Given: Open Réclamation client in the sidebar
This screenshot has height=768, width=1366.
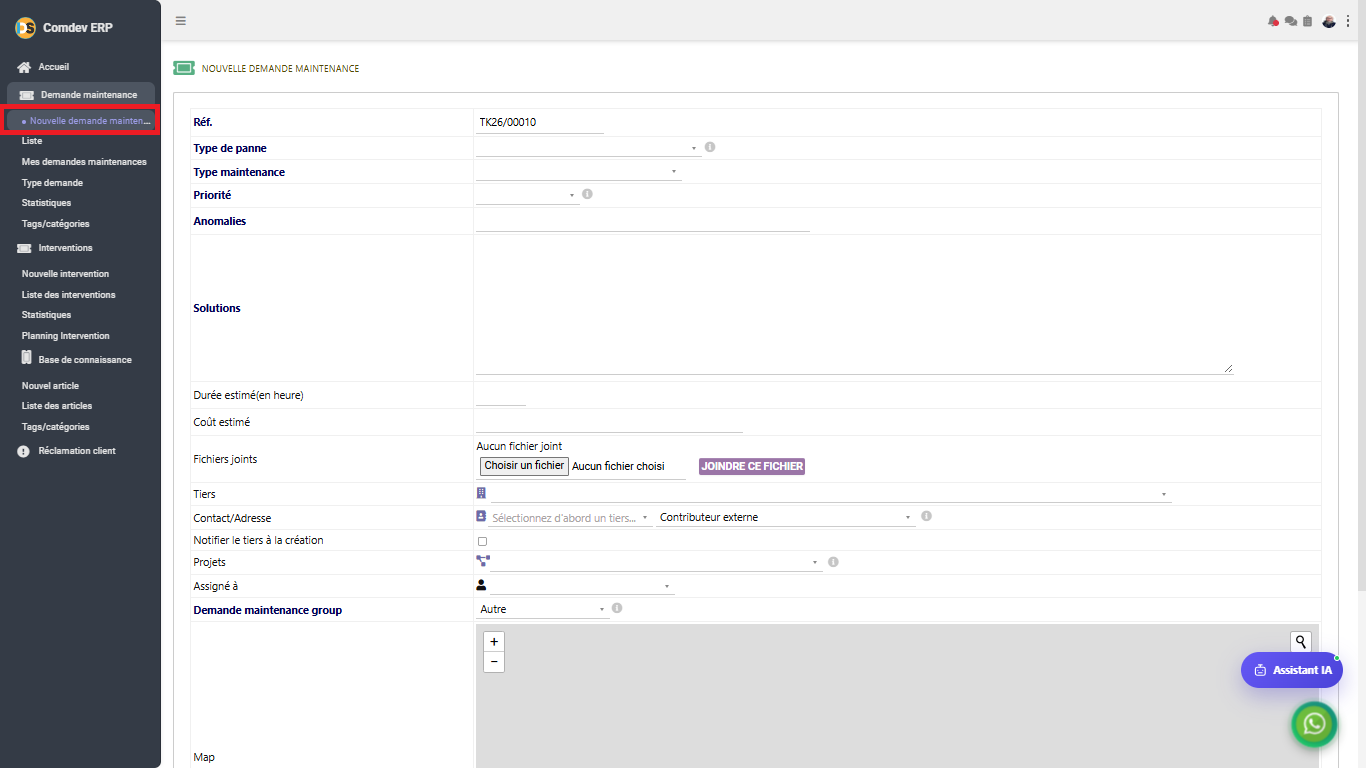Looking at the screenshot, I should click(77, 451).
